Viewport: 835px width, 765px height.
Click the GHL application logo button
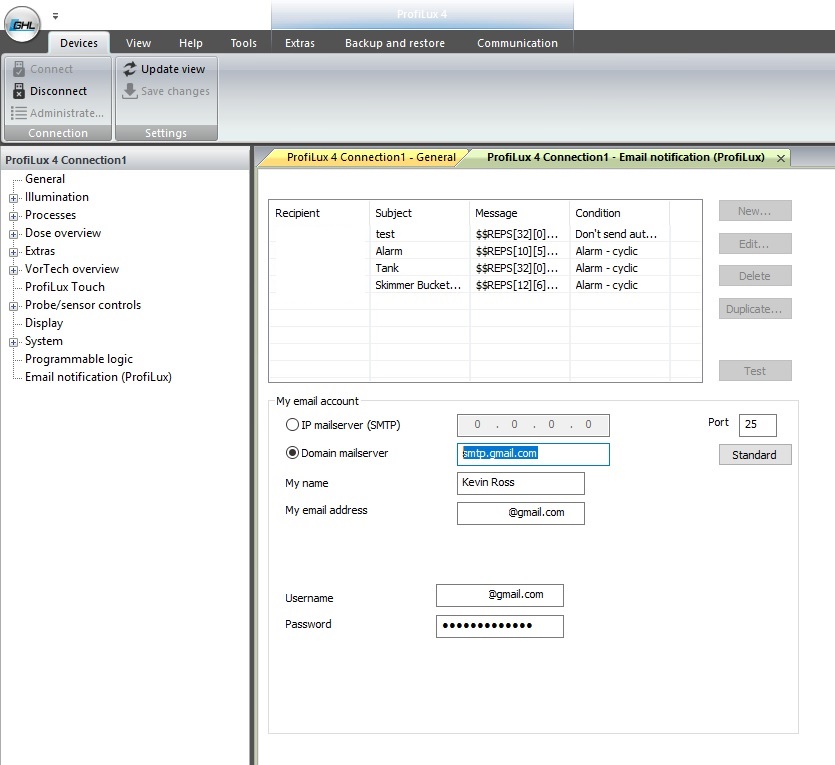(22, 24)
